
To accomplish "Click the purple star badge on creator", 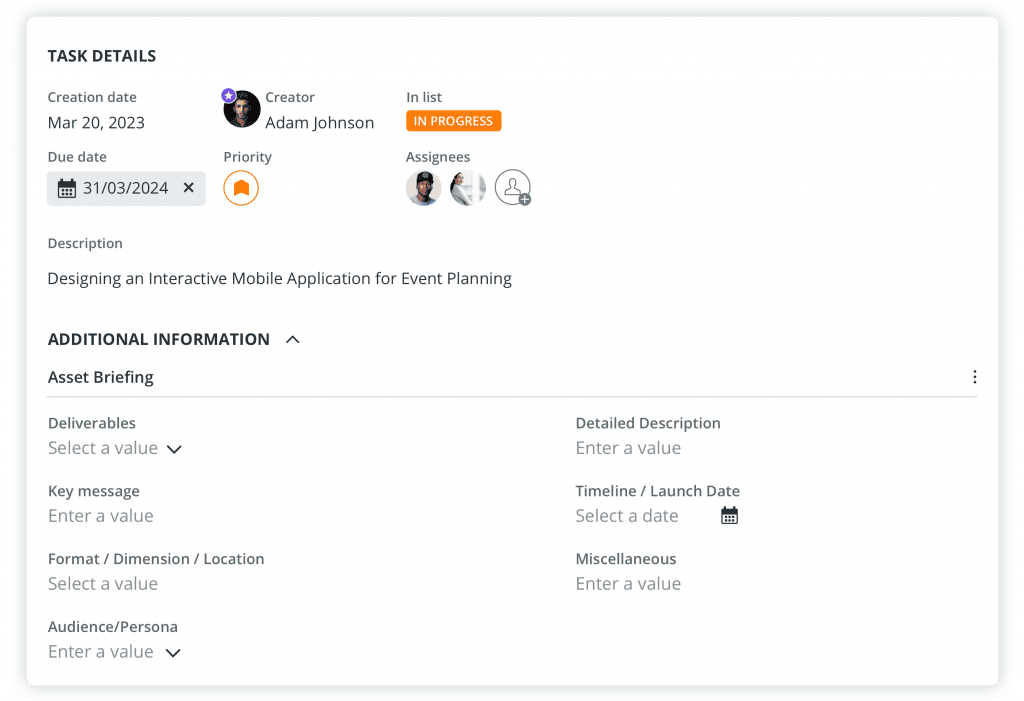I will tap(229, 95).
